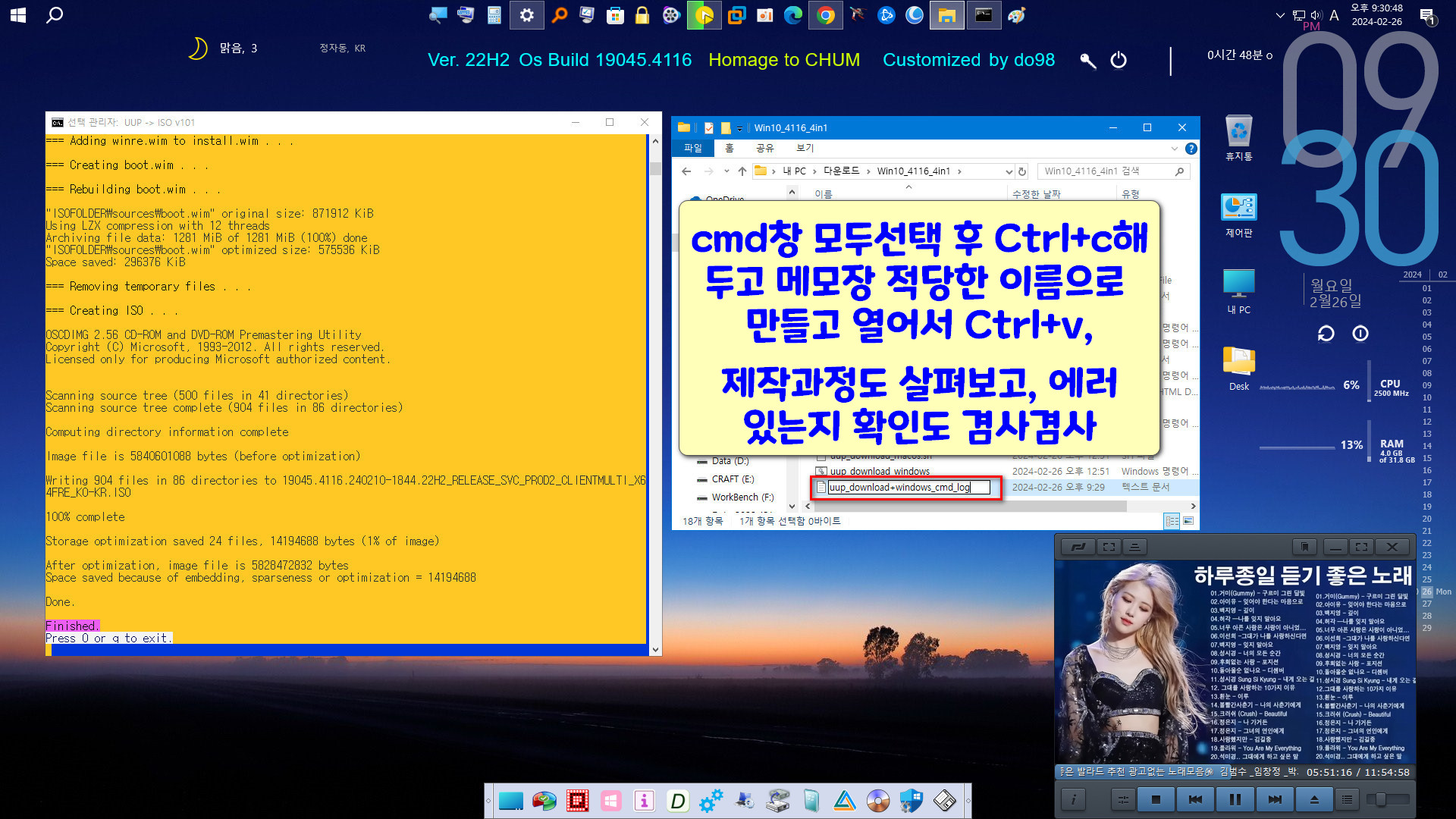The height and width of the screenshot is (819, 1456).
Task: Open the UltraISO disc icon in the dock
Action: [877, 801]
